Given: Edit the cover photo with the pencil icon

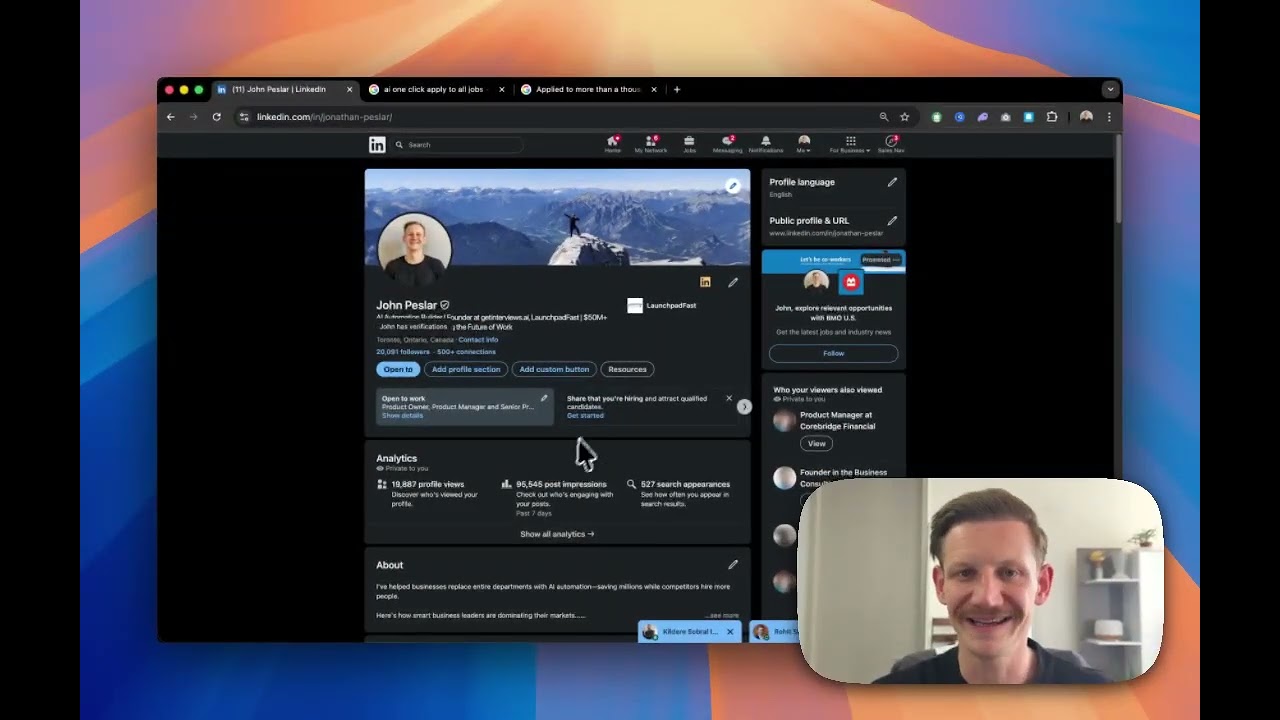Looking at the screenshot, I should (x=733, y=186).
